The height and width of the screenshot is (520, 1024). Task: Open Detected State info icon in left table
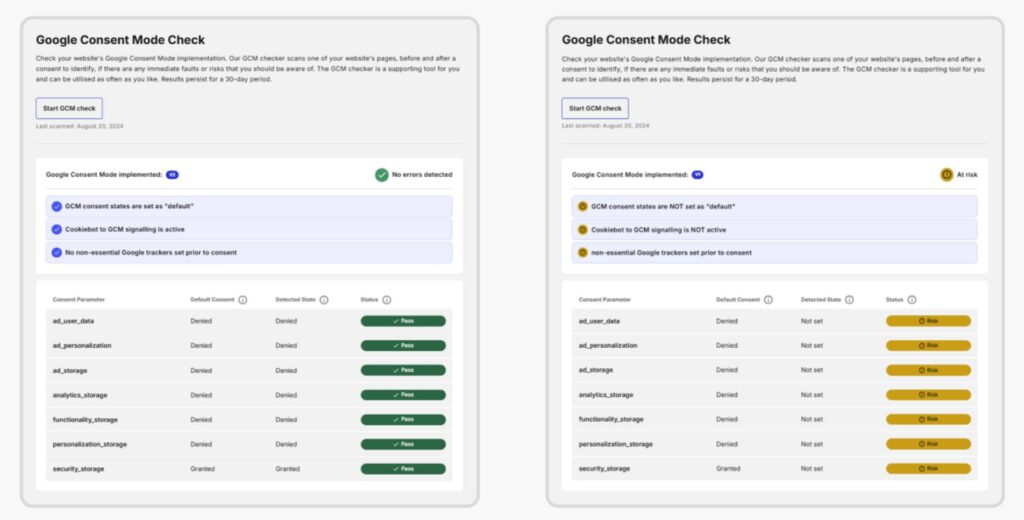(324, 300)
